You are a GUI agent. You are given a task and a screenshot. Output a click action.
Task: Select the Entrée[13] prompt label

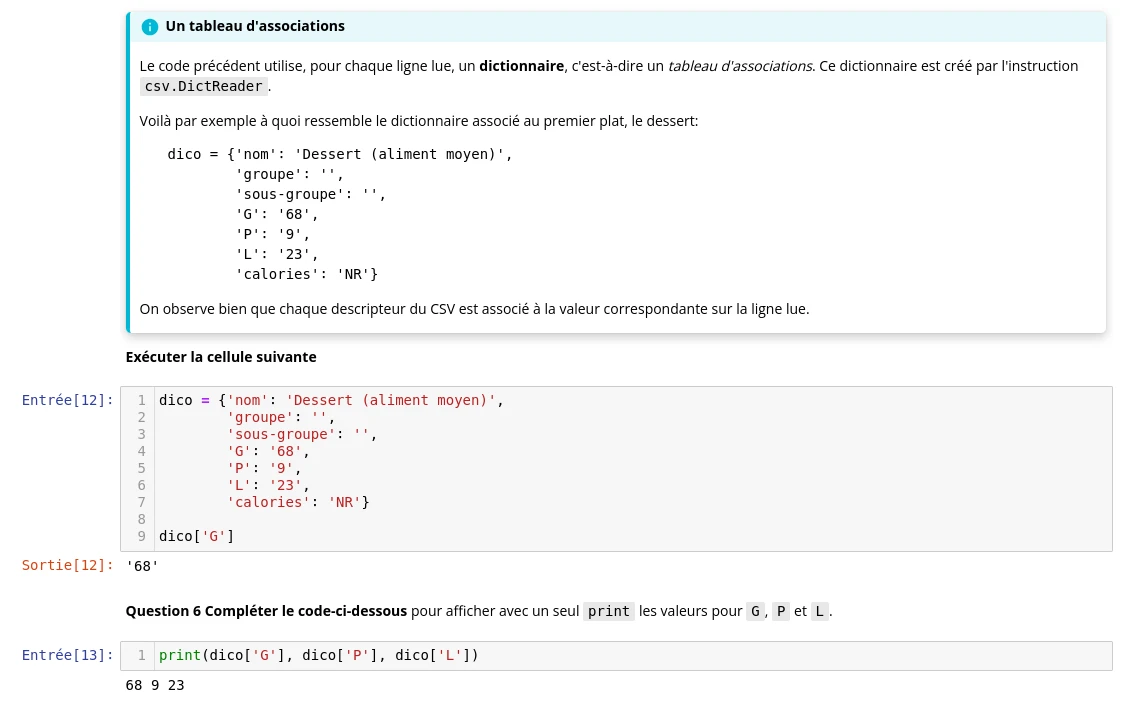tap(67, 655)
